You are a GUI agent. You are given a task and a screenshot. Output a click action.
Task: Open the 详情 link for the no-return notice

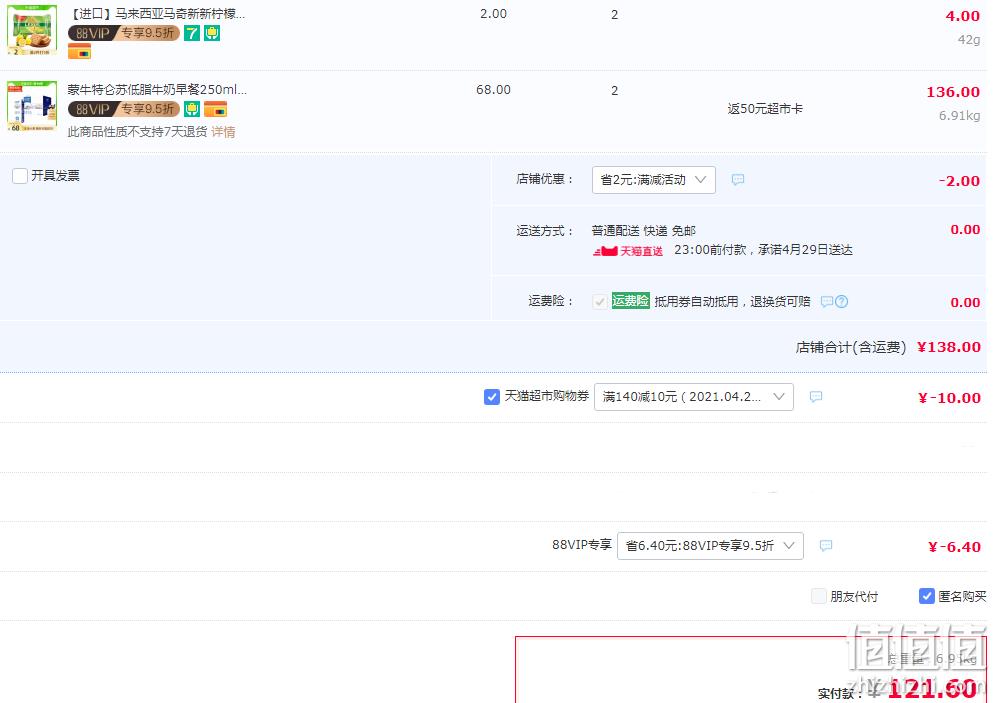pos(223,132)
